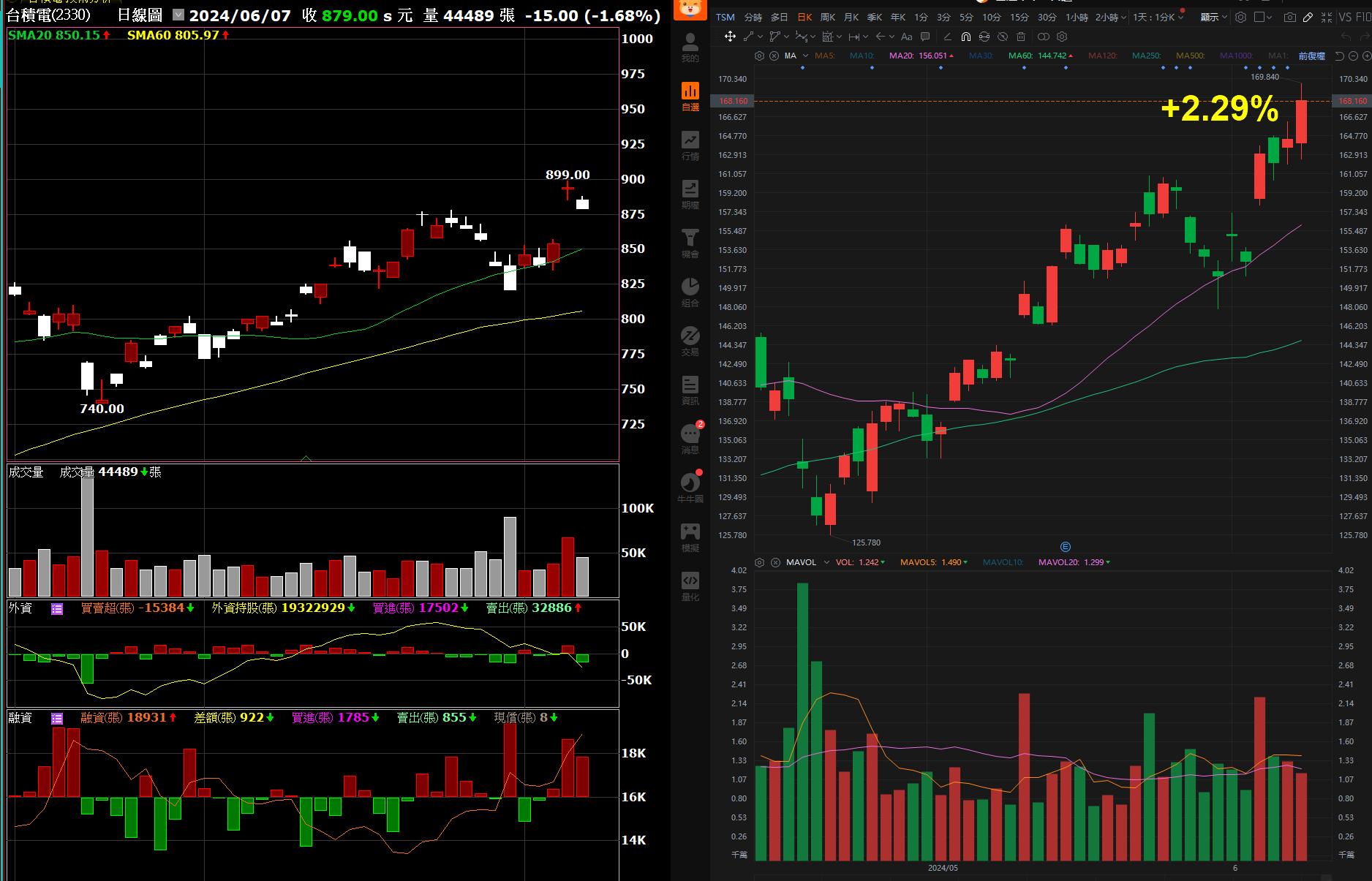Screen dimensions: 1372x881
Task: Open the 行情 market quotes sidebar icon
Action: [x=690, y=145]
